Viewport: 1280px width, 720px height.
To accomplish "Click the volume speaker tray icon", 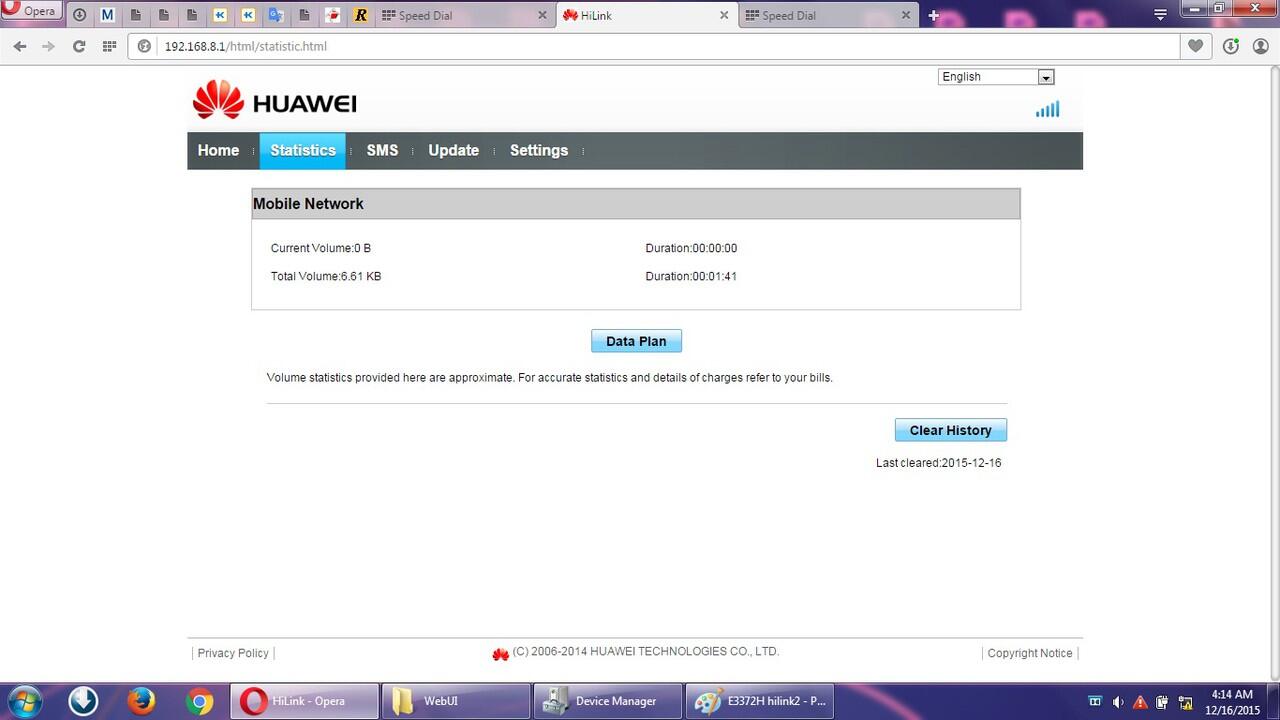I will click(1118, 702).
